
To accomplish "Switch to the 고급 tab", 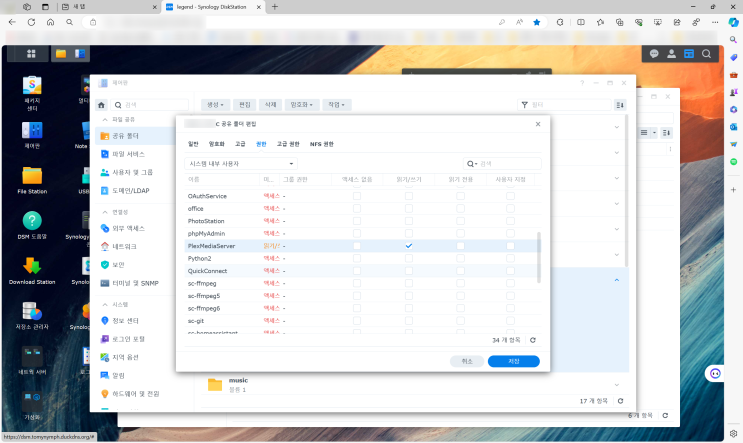I will pos(240,144).
